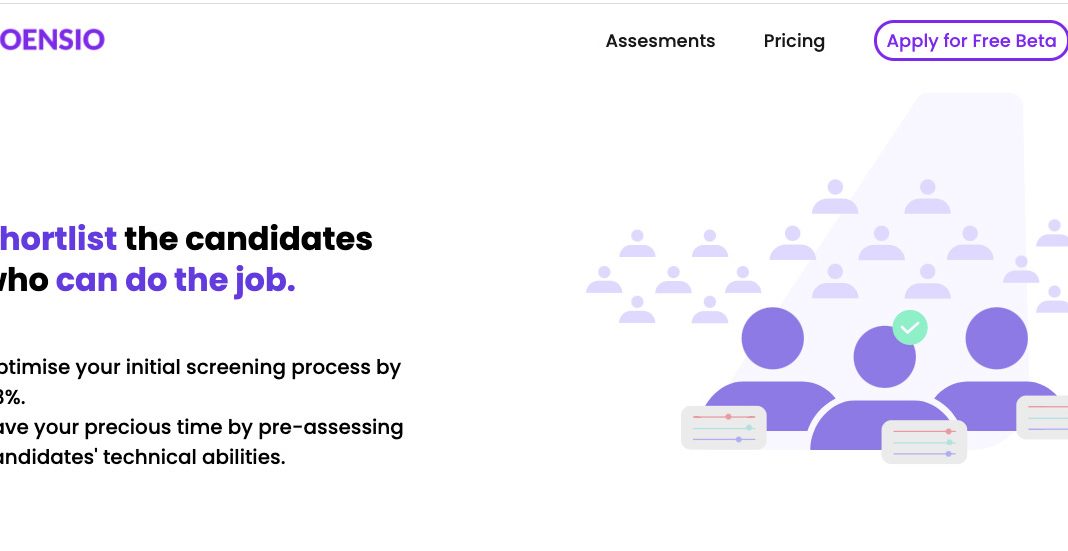Open the Assesments menu item
The width and height of the screenshot is (1068, 551).
click(x=660, y=41)
